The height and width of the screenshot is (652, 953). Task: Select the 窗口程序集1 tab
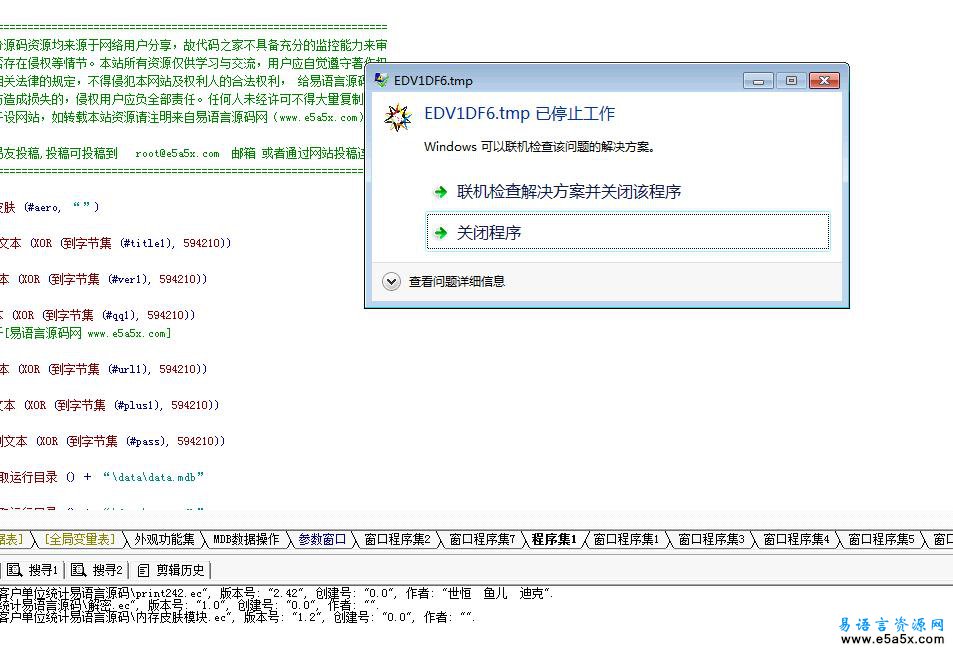[627, 539]
